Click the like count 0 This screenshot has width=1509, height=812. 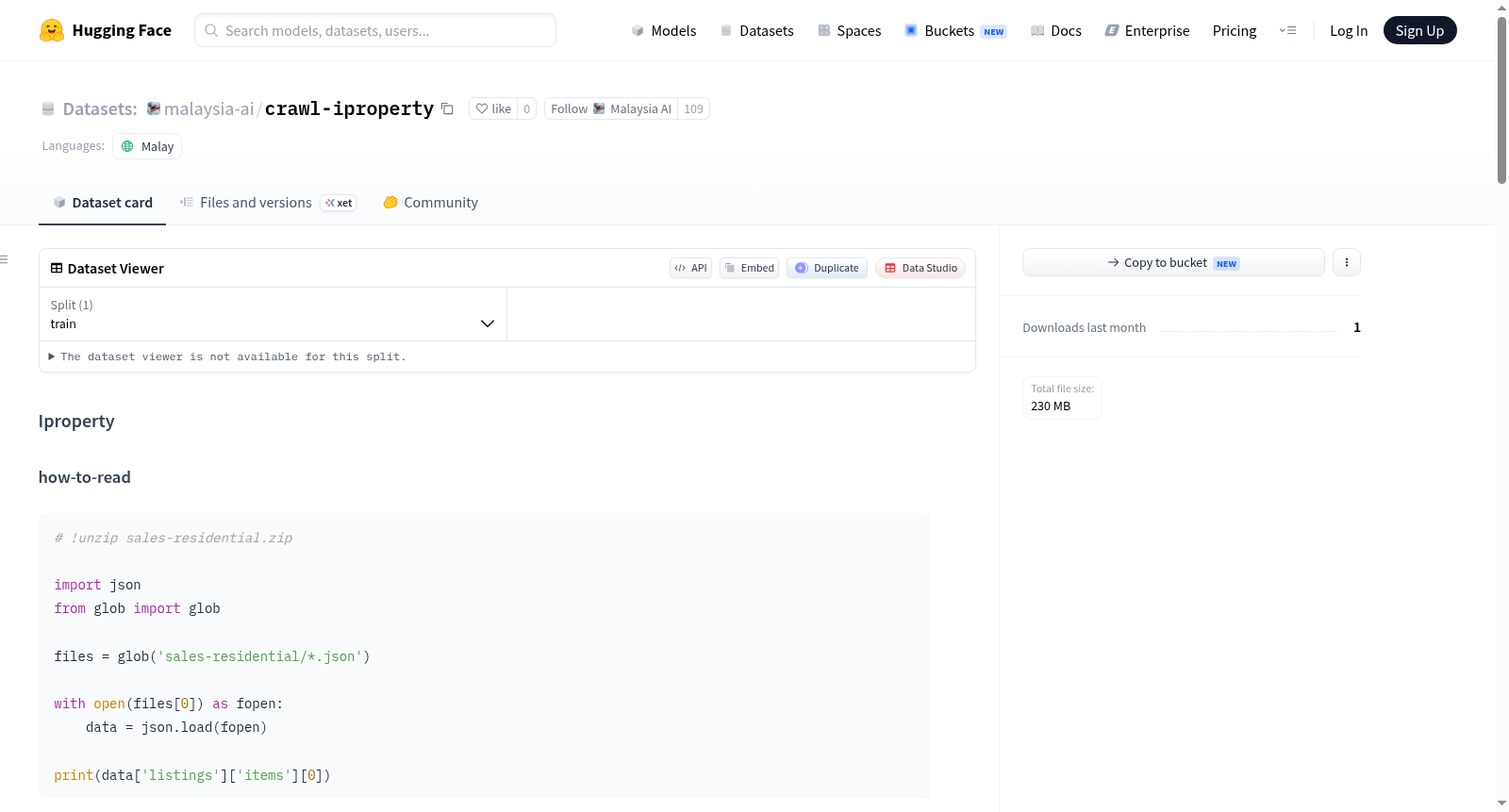tap(527, 108)
